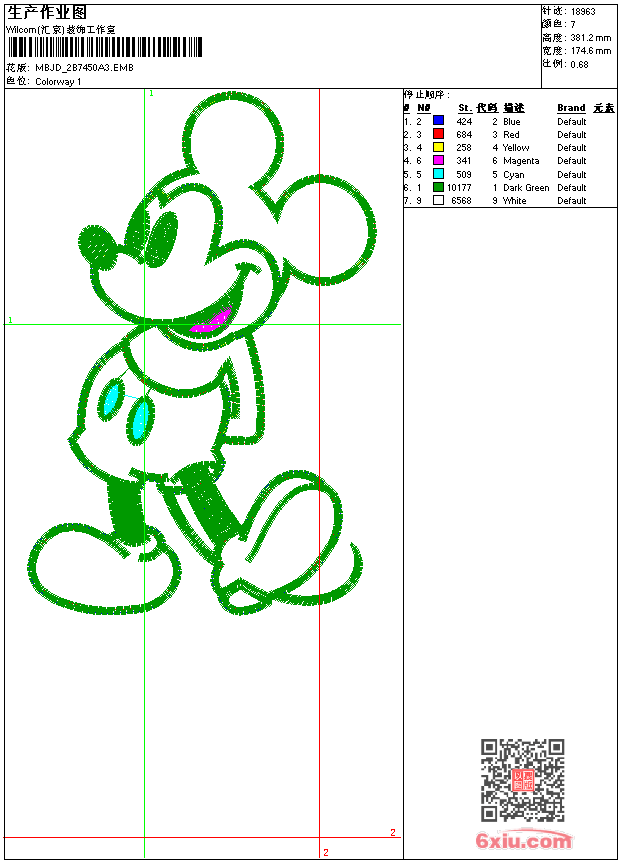The width and height of the screenshot is (620, 860).
Task: Click the 停止顺序 heading
Action: point(427,94)
